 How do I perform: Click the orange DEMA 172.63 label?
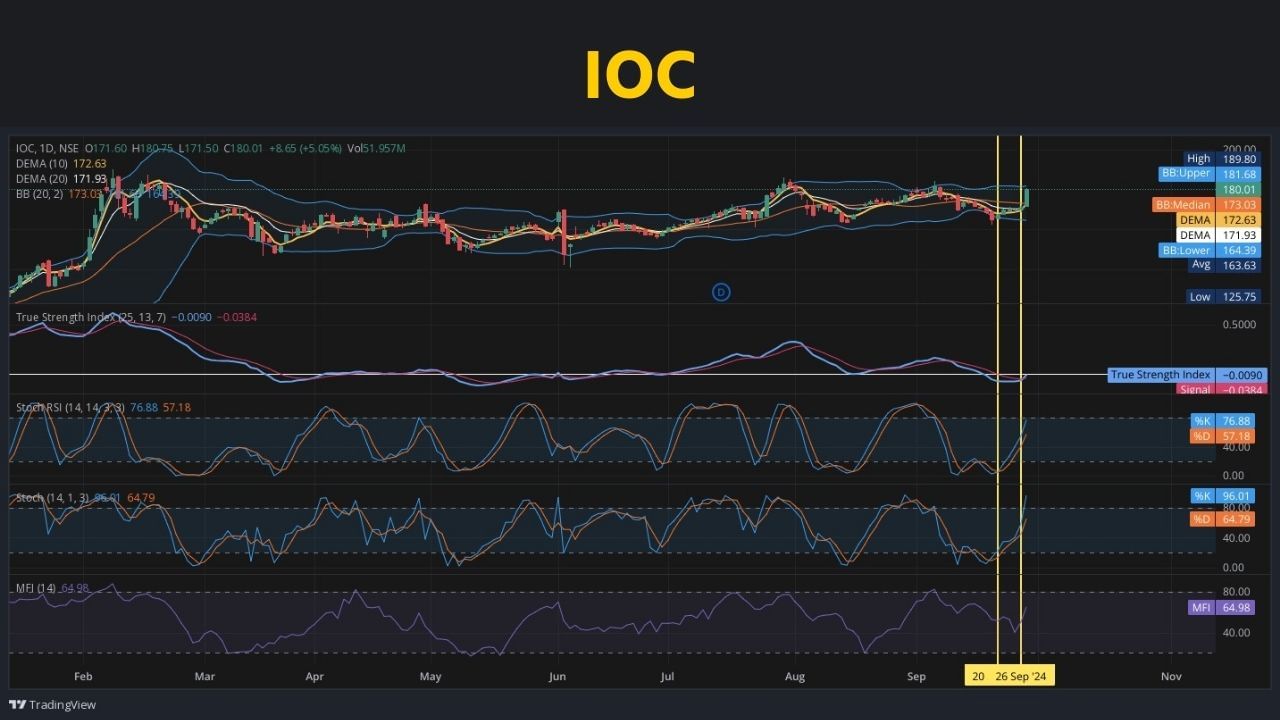tap(1217, 220)
